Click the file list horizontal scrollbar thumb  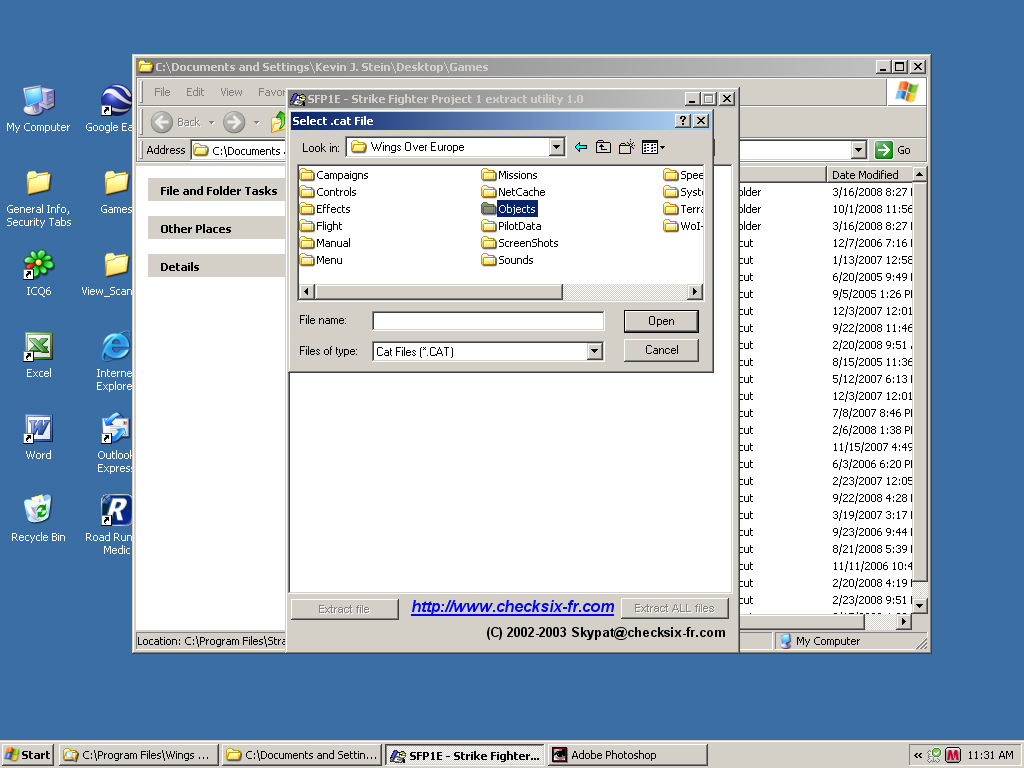coord(438,292)
